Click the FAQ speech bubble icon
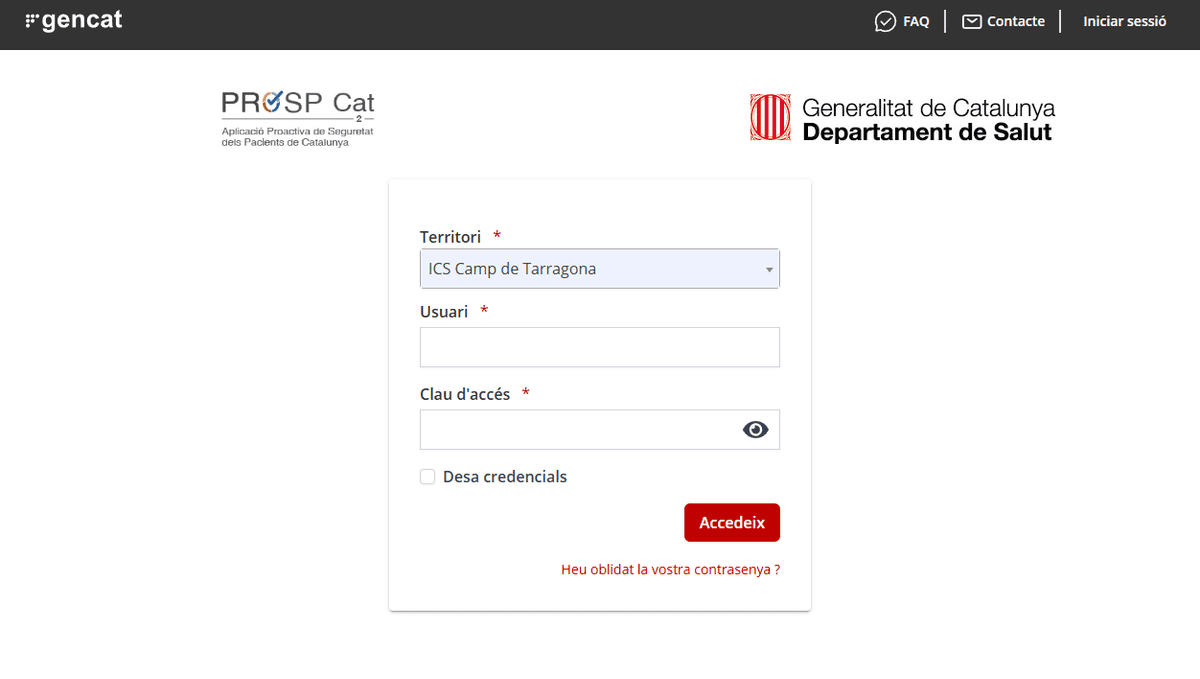Screen dimensions: 1200x679 pyautogui.click(x=885, y=22)
